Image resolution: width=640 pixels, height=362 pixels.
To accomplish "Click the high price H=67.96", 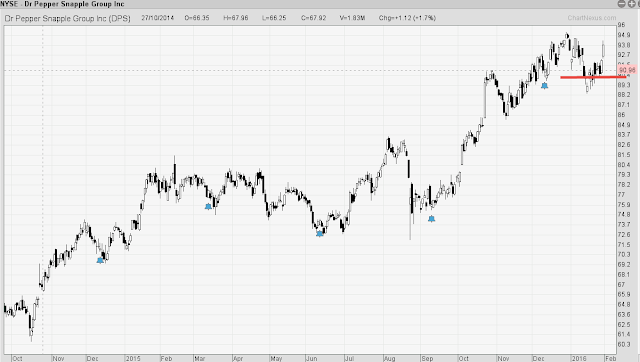I will click(236, 18).
